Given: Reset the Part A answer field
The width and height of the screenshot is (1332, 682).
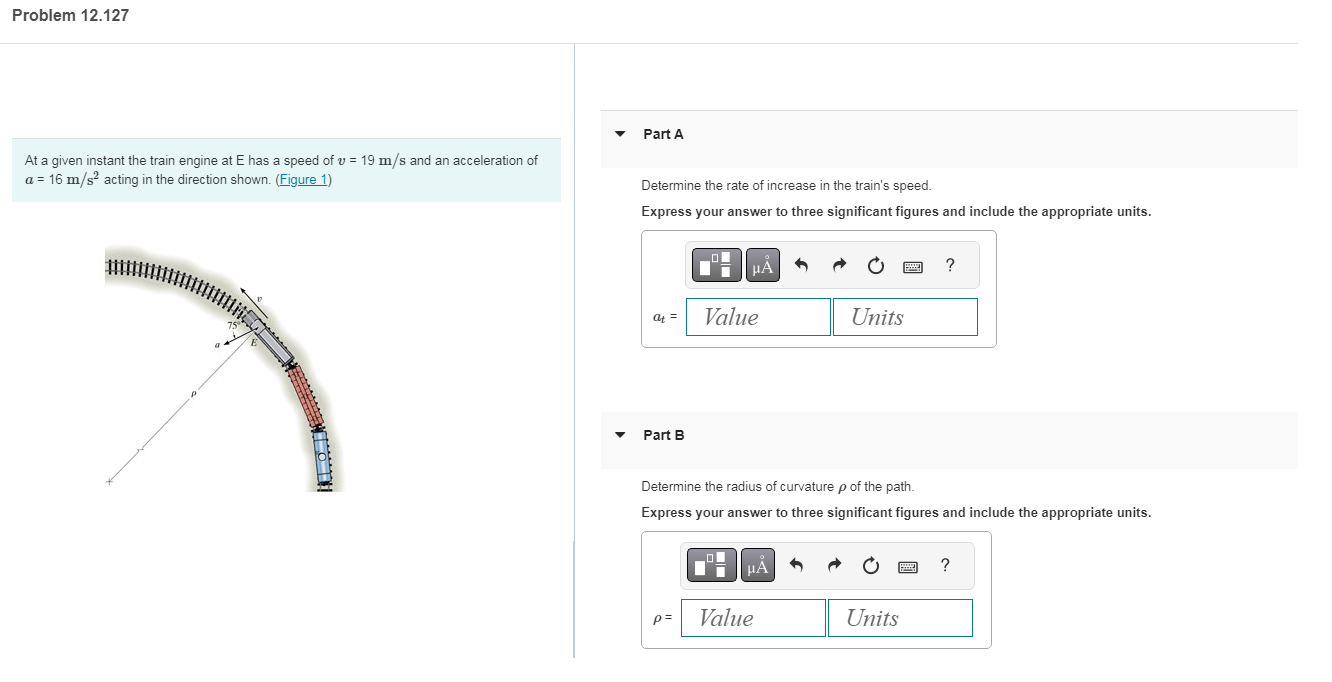Looking at the screenshot, I should click(x=875, y=265).
